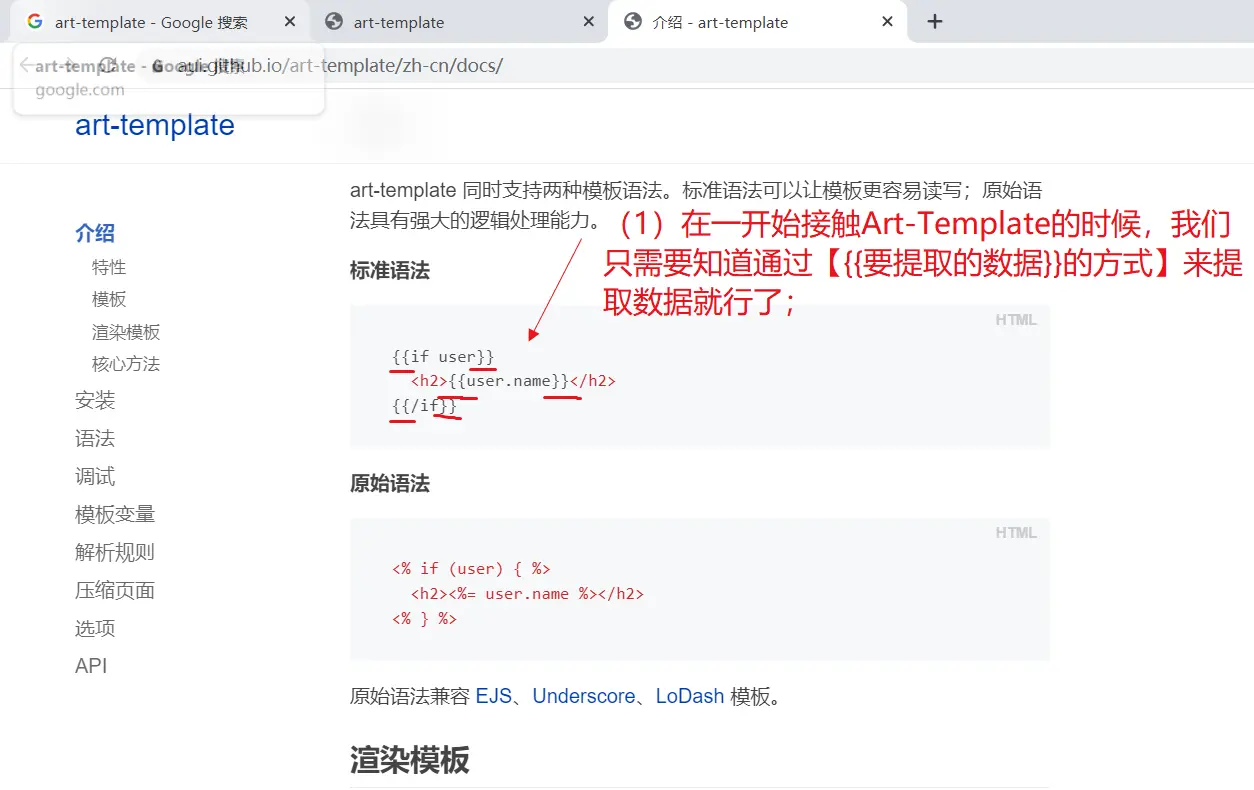
Task: Click the Google favicon on first tab
Action: click(35, 22)
